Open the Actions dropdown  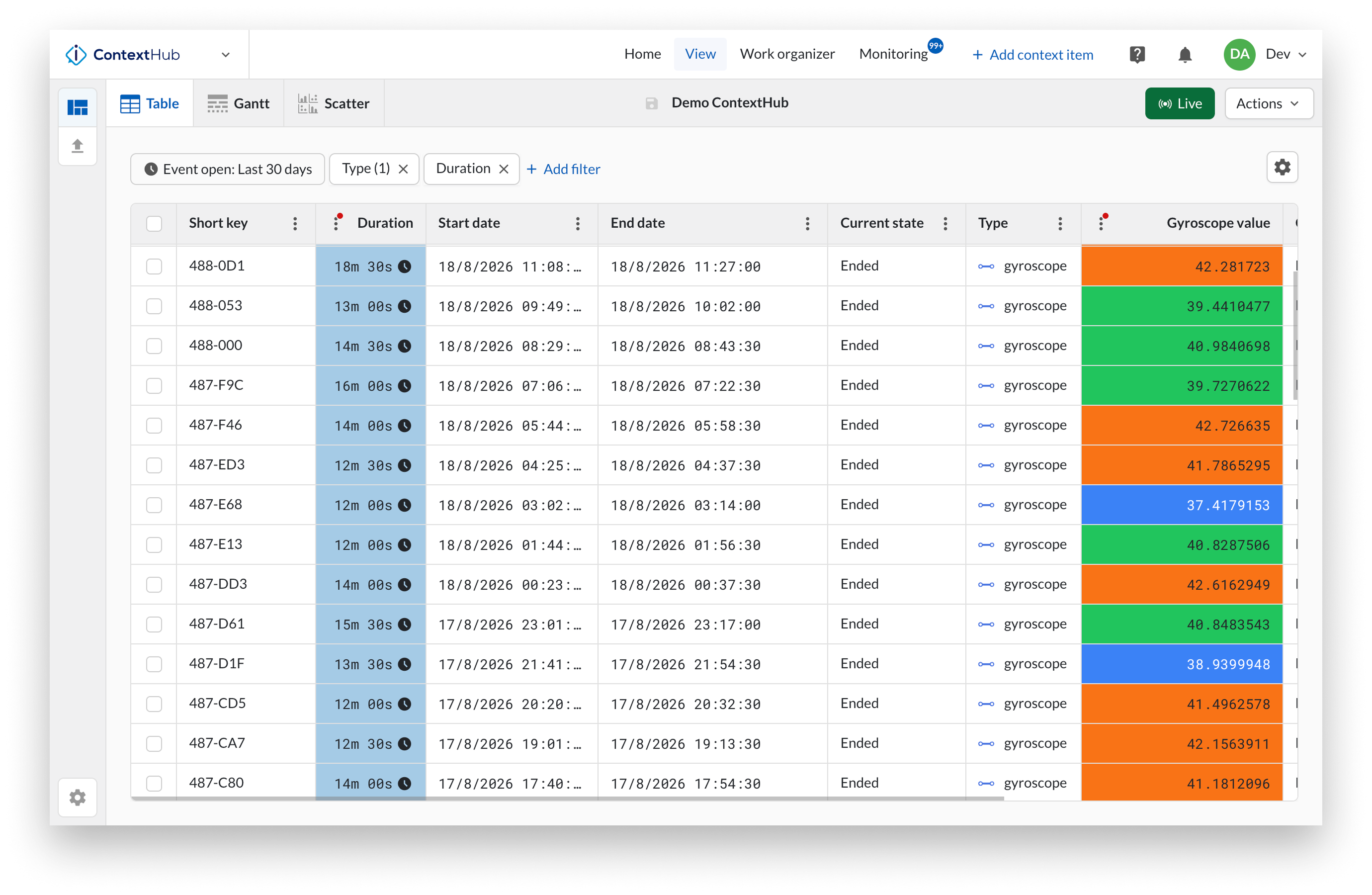(1269, 104)
